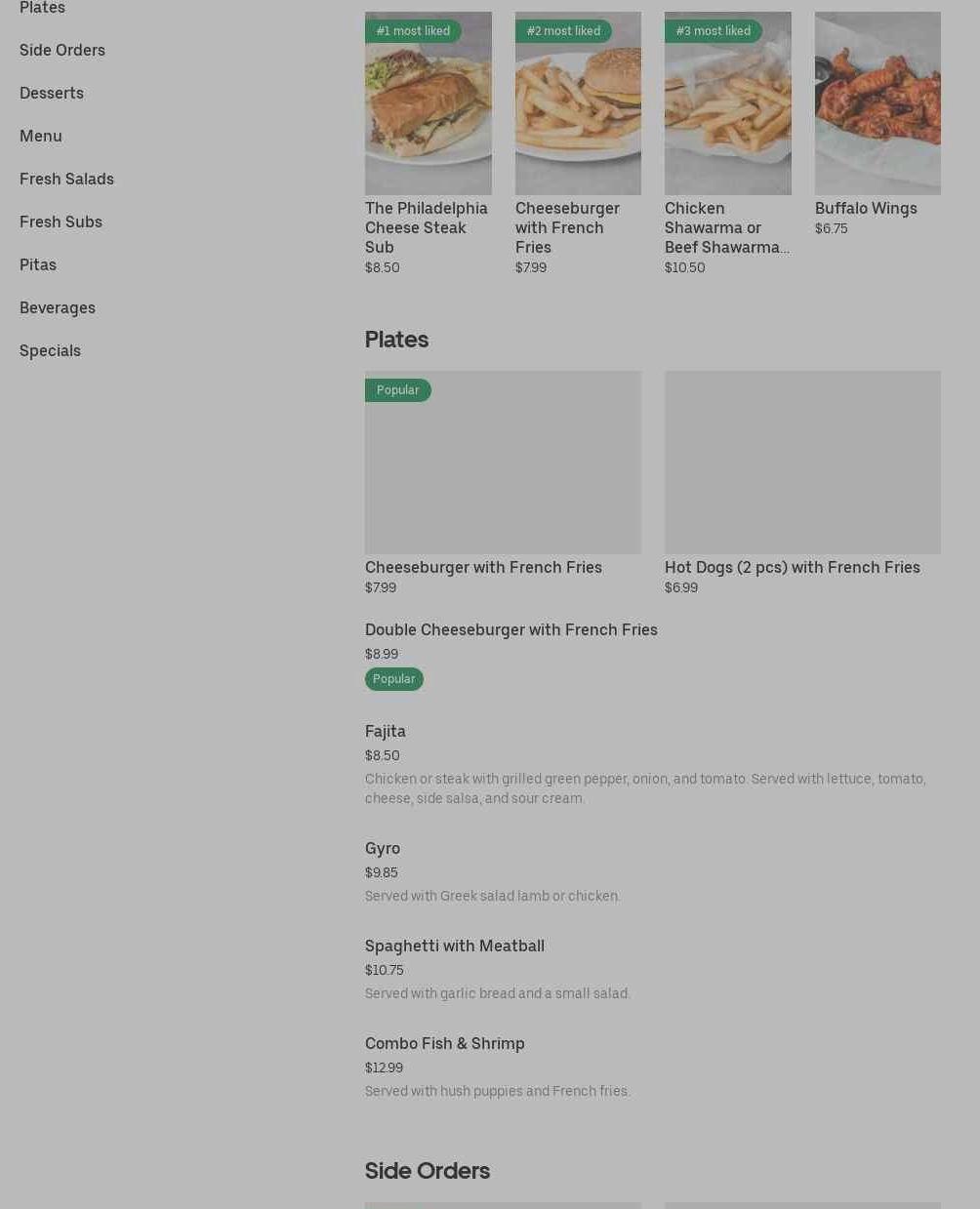The image size is (980, 1209).
Task: Open Pitas category in the sidebar
Action: [38, 264]
